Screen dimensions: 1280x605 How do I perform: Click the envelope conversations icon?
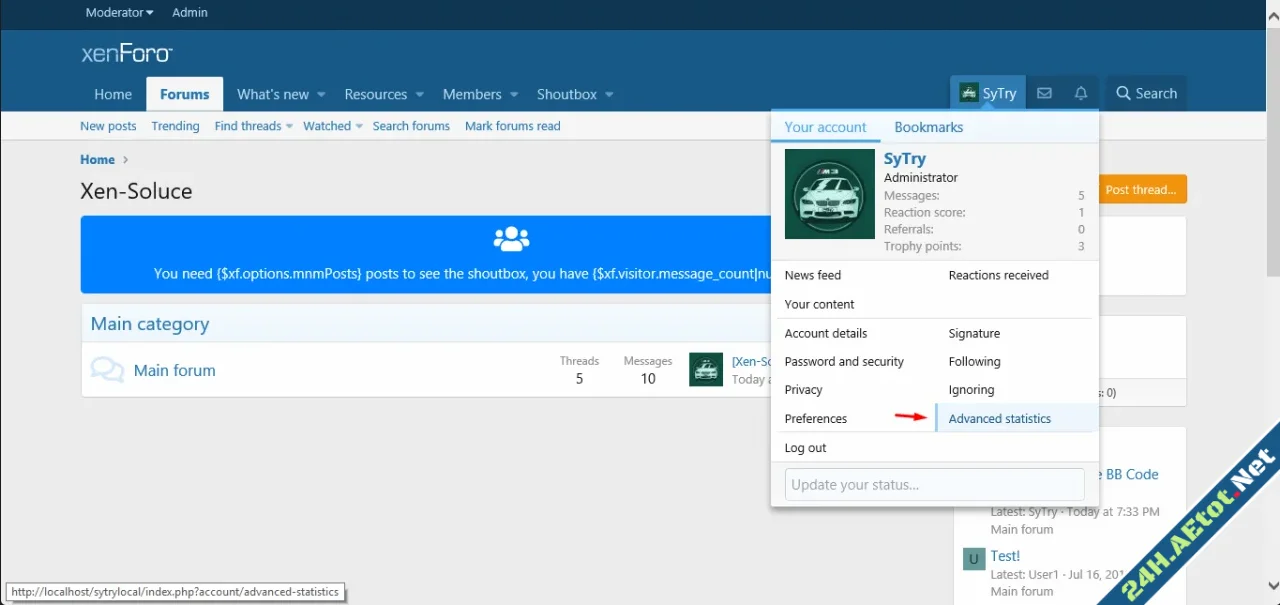[x=1044, y=93]
